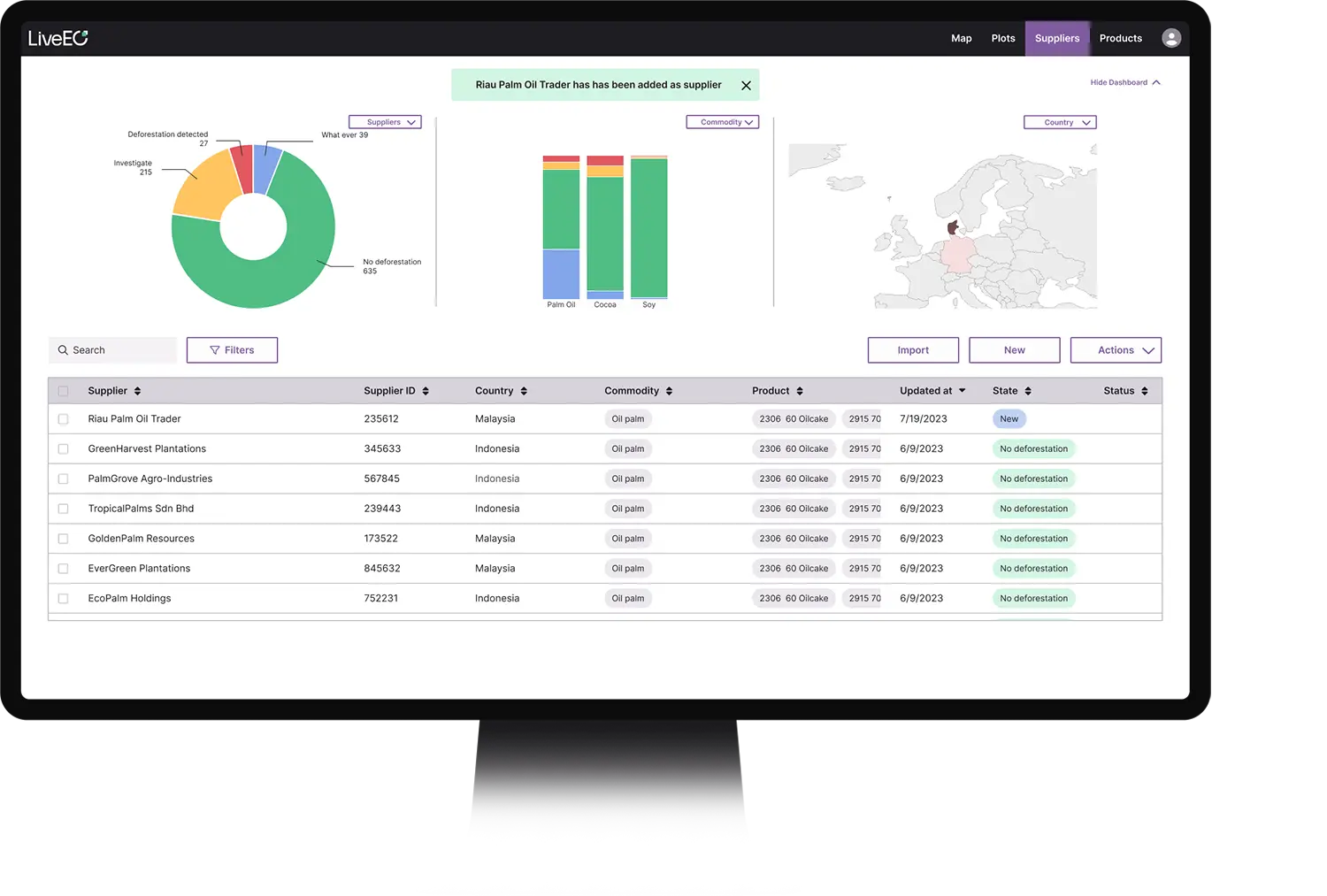The height and width of the screenshot is (896, 1327).
Task: Sort by Supplier ID arrows icon
Action: 426,391
